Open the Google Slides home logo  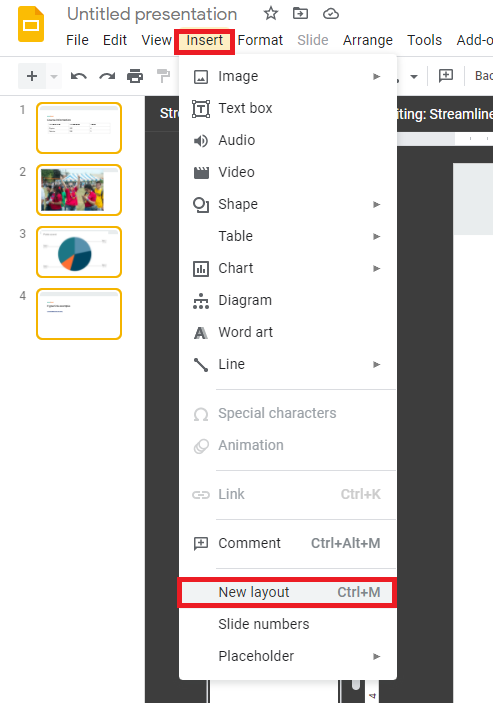pos(31,24)
